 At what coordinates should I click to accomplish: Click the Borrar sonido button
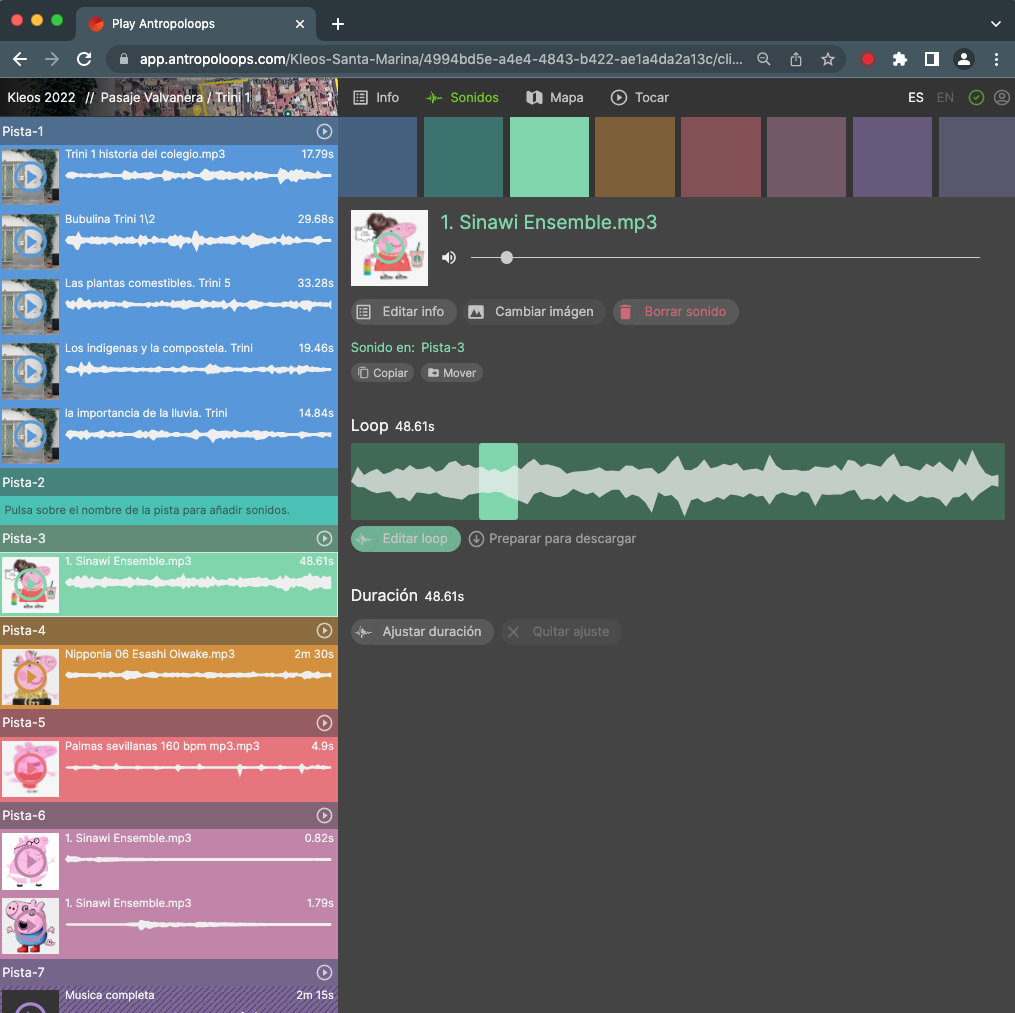coord(675,312)
